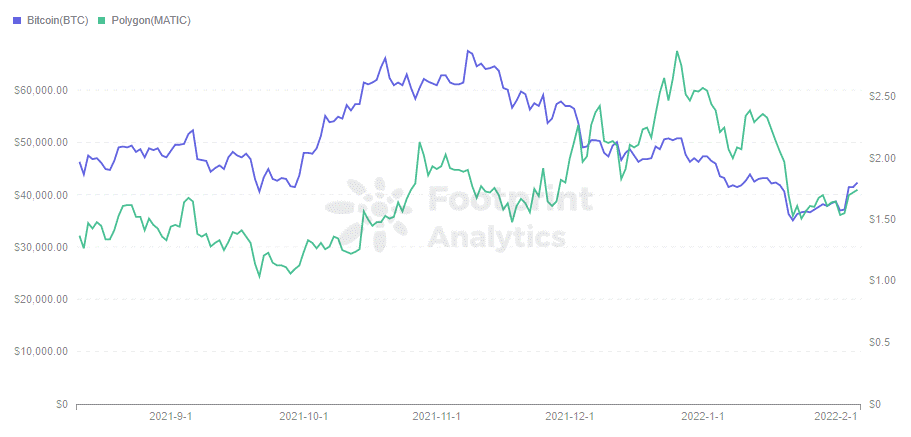Select the 2022-1-1 date axis label
Image resolution: width=911 pixels, height=437 pixels.
(702, 416)
